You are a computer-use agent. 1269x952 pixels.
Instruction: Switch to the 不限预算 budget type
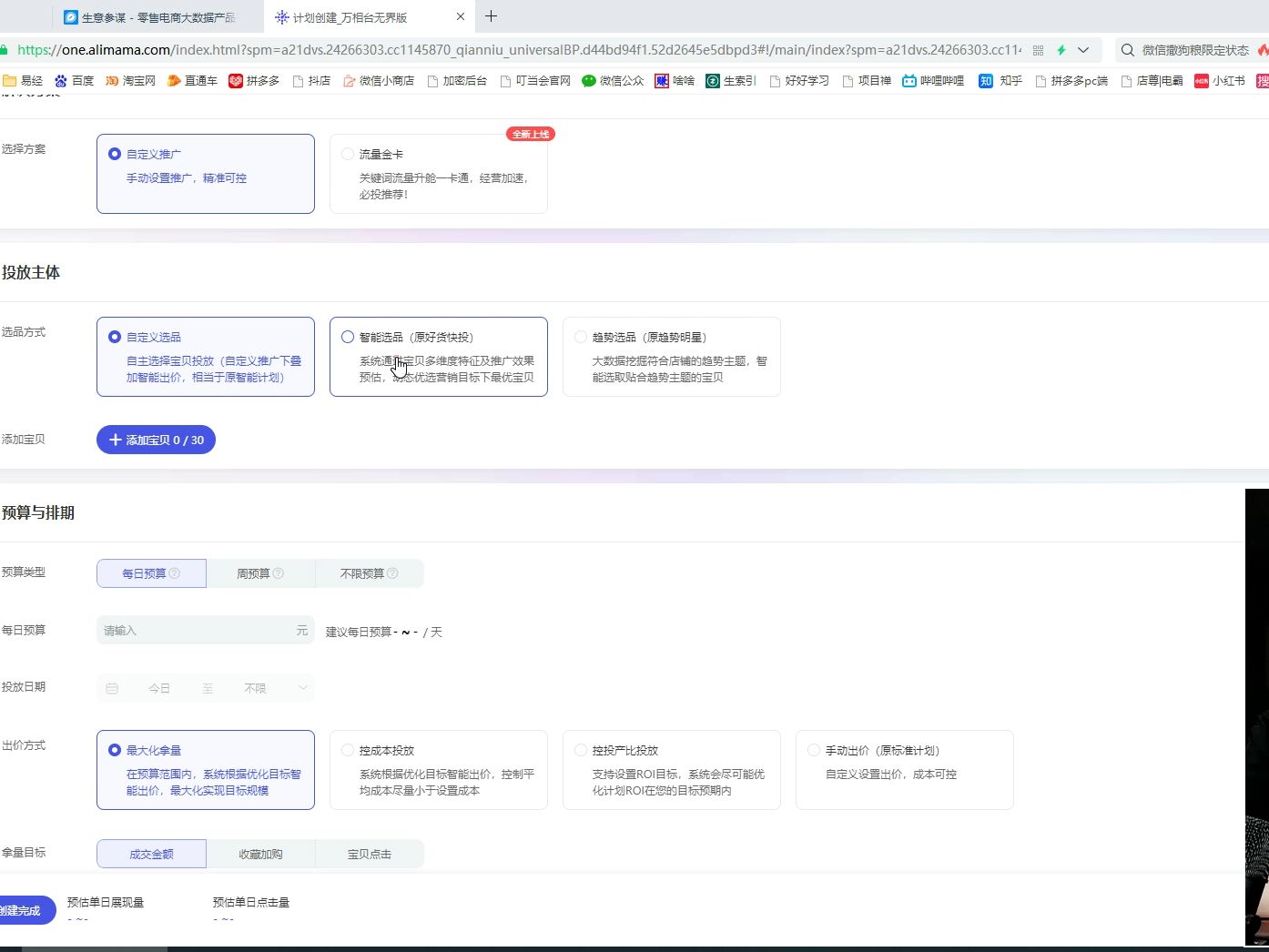(x=370, y=573)
